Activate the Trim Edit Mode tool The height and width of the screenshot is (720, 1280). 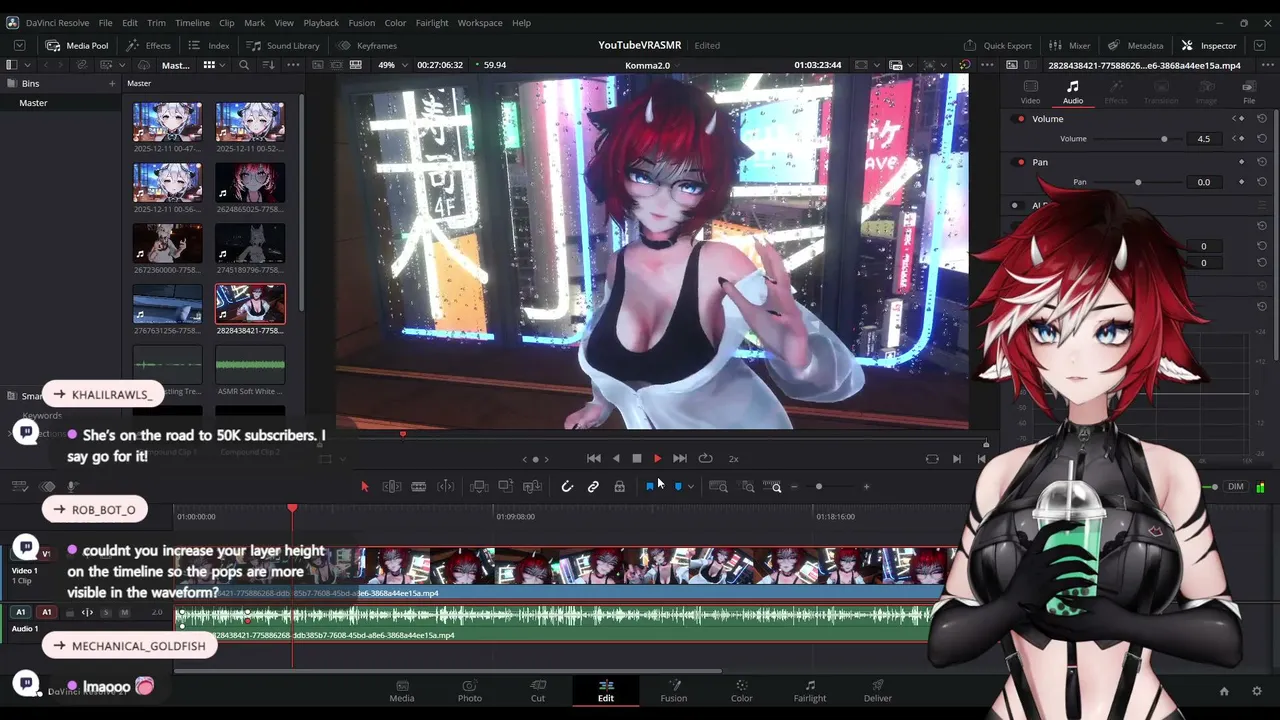coord(392,487)
